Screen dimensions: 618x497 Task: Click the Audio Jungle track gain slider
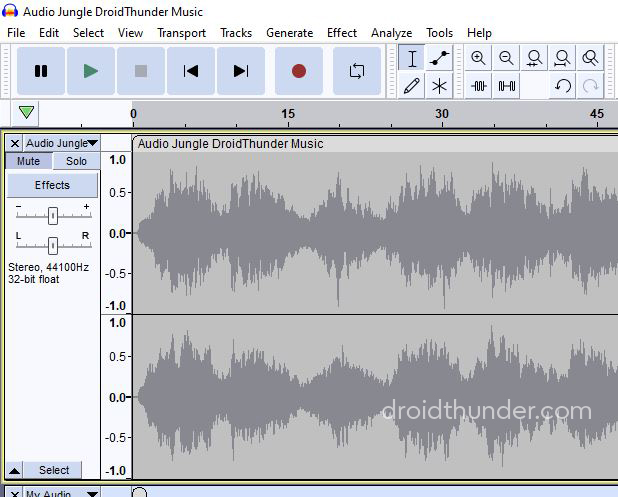click(53, 216)
